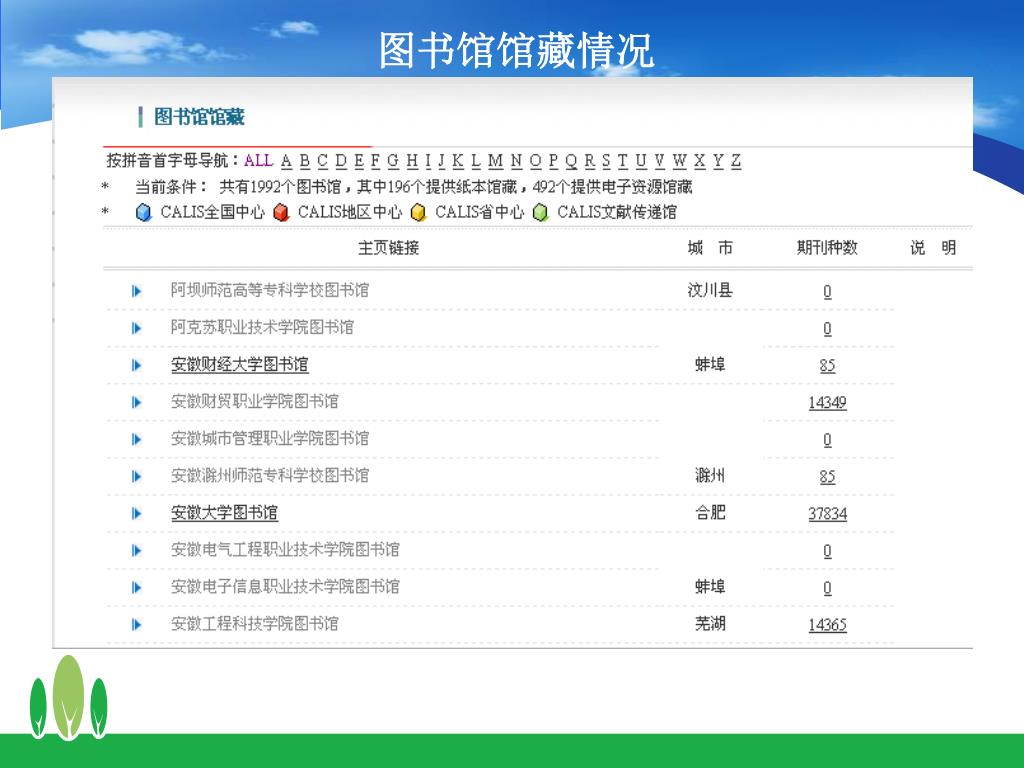This screenshot has height=768, width=1024.
Task: Filter libraries by letter R
Action: pos(590,161)
